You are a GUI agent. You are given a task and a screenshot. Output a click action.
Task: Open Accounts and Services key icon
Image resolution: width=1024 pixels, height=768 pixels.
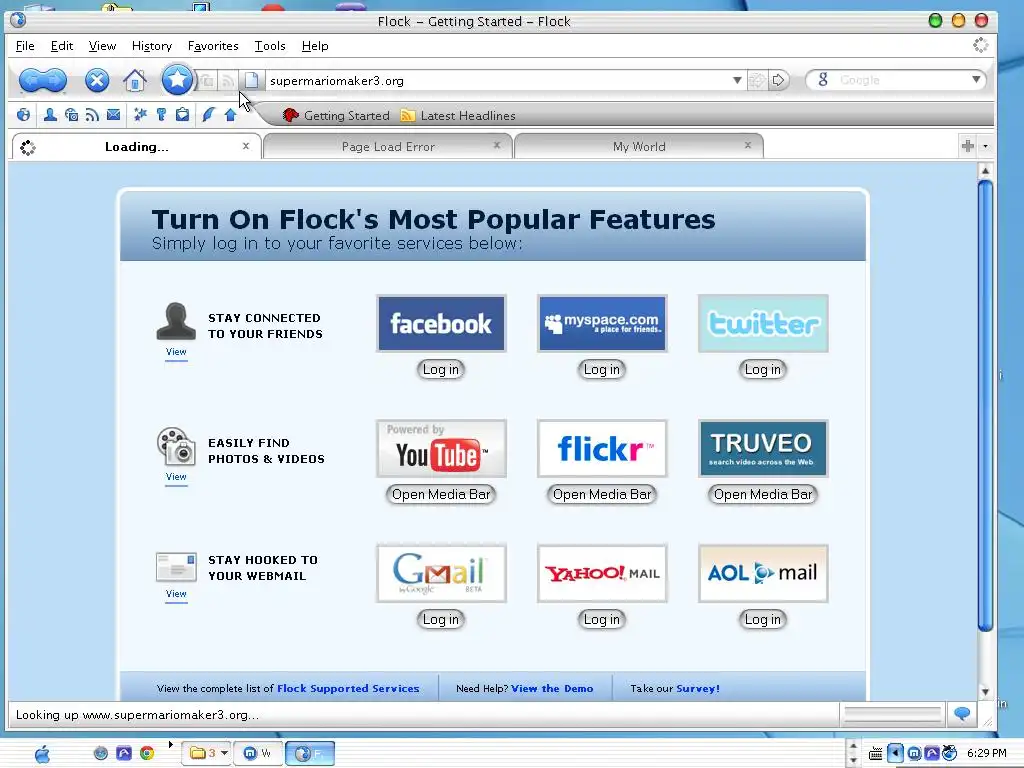161,115
